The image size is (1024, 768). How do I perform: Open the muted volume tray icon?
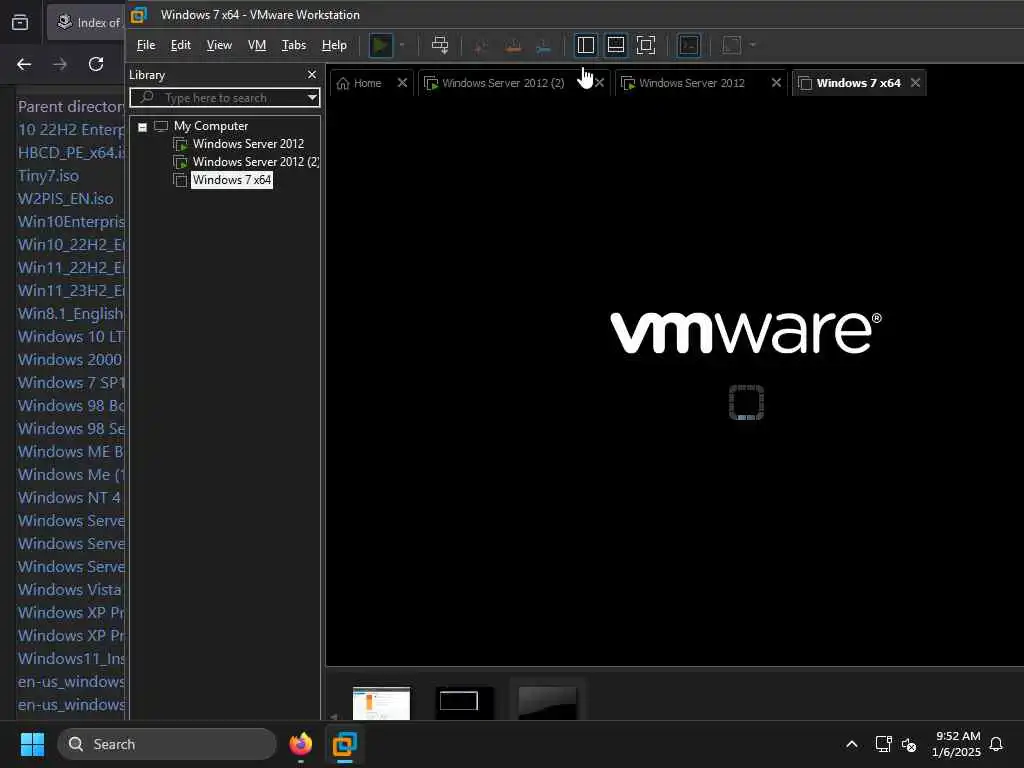(x=908, y=744)
